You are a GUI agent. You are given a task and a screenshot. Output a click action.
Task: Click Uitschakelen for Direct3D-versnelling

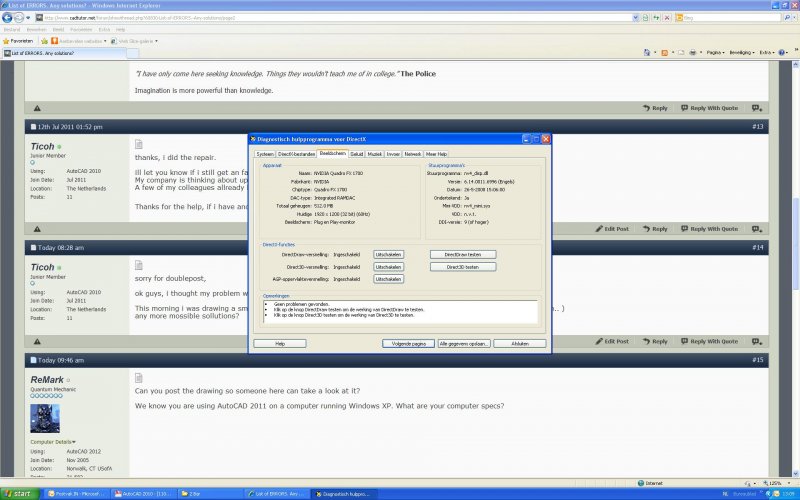[388, 267]
